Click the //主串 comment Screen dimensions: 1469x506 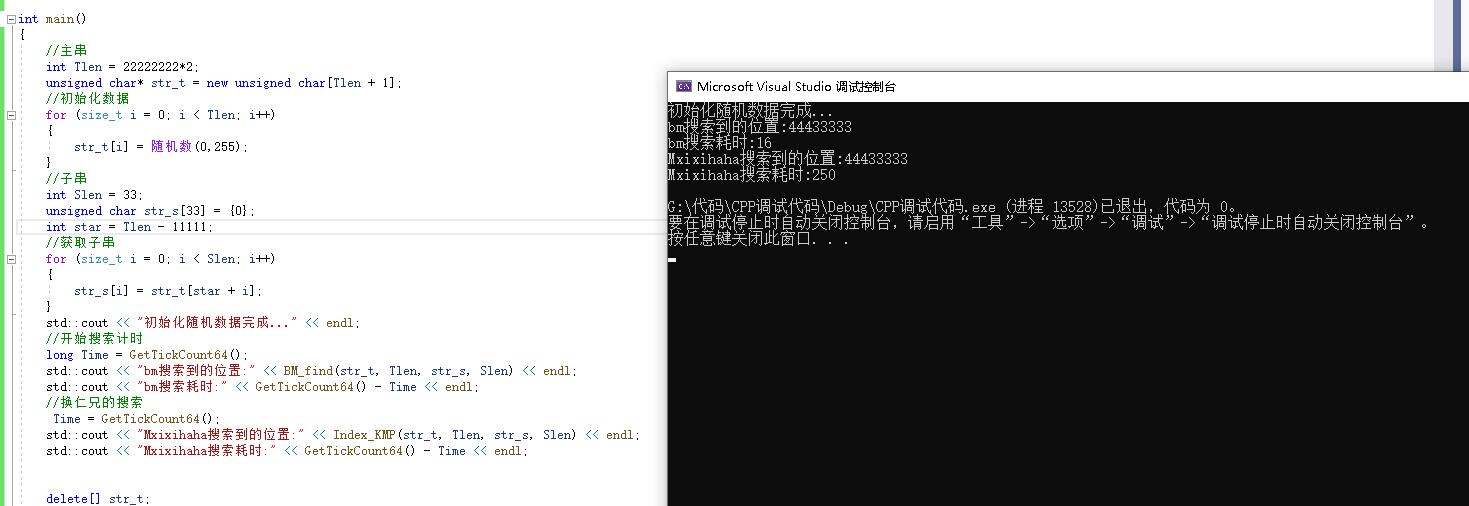66,51
